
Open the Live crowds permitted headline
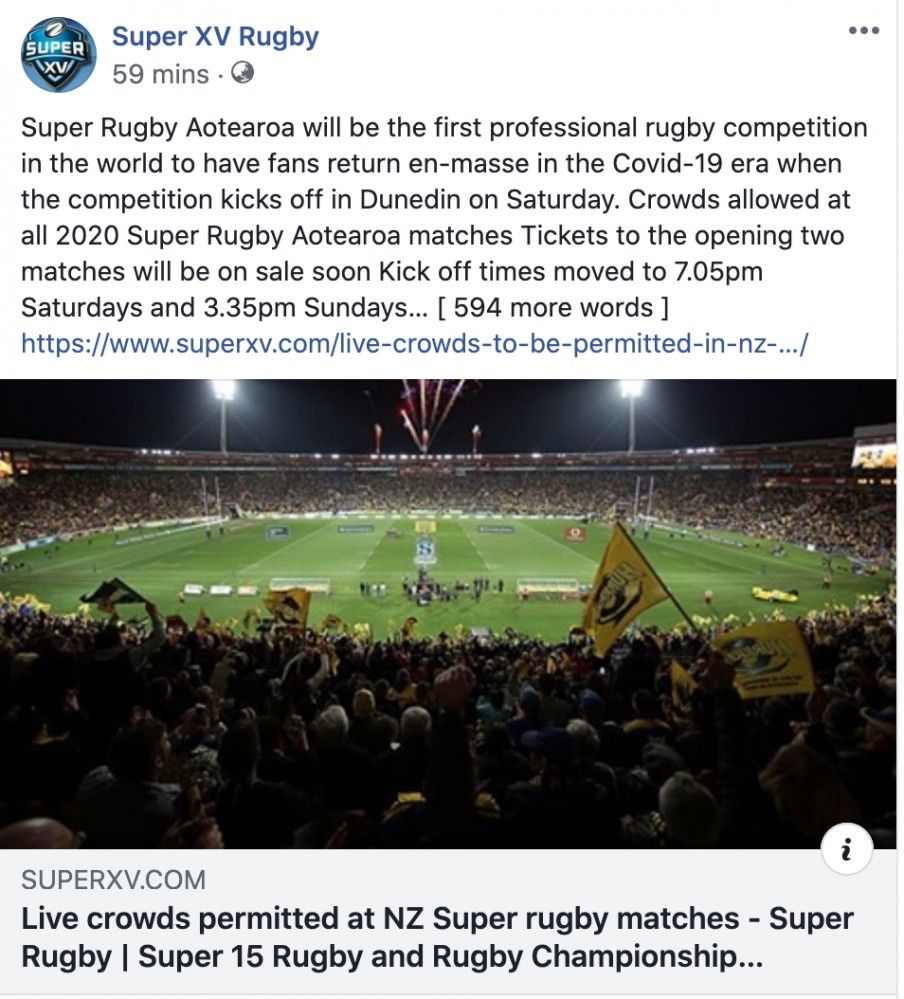tap(437, 937)
